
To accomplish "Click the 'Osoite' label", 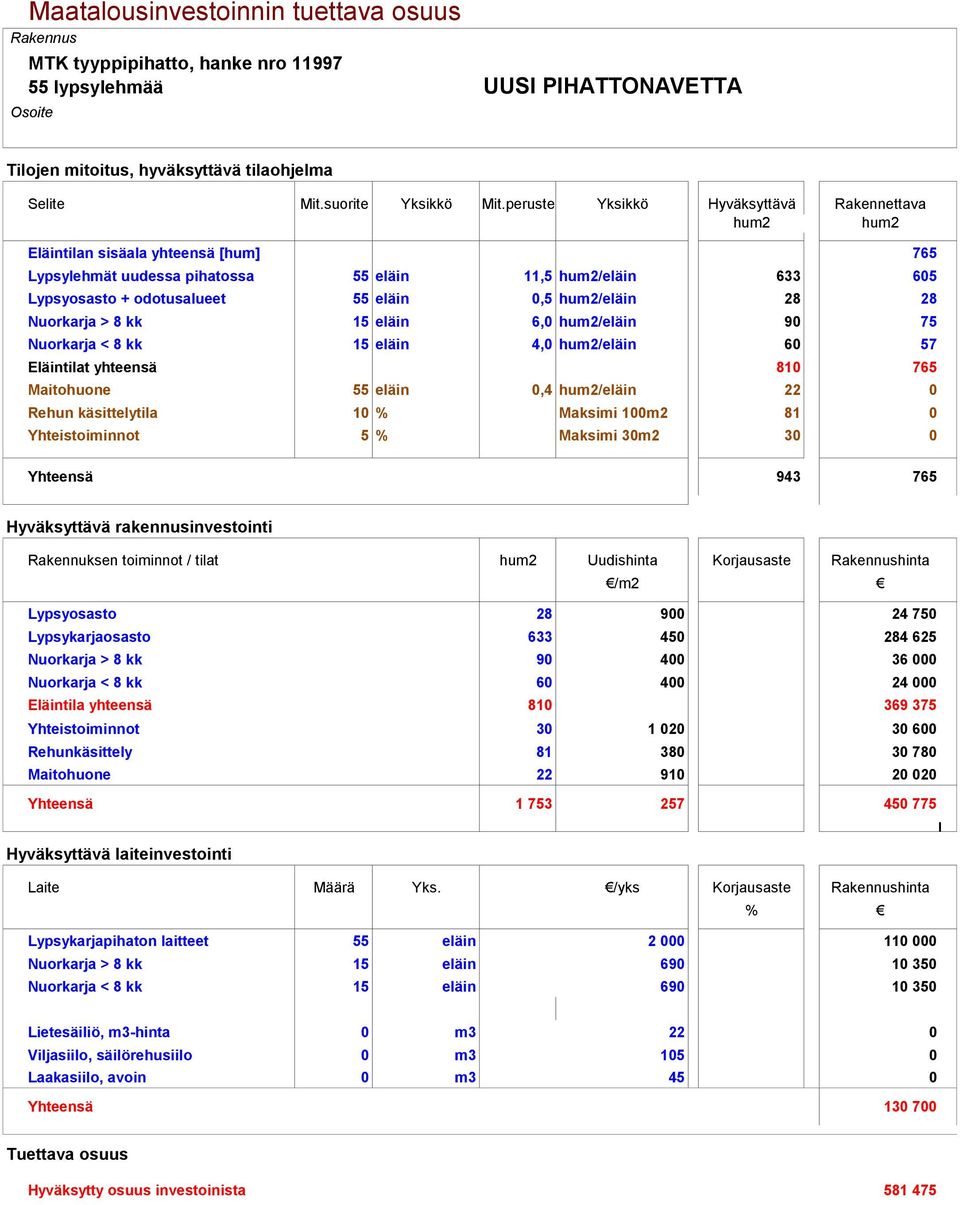I will [32, 112].
